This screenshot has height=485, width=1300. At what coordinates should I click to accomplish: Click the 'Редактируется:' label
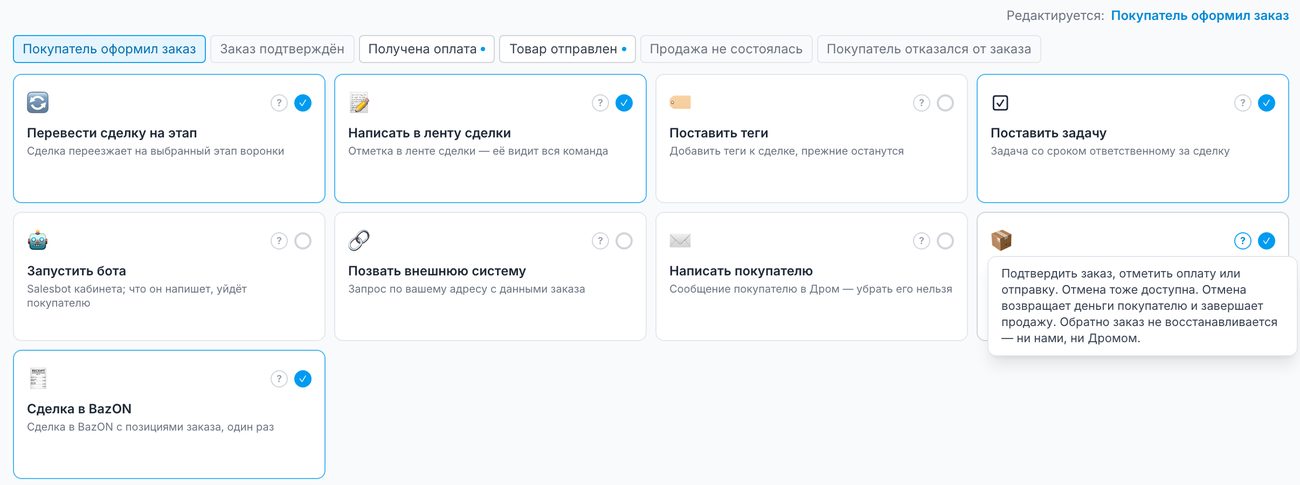[1055, 15]
